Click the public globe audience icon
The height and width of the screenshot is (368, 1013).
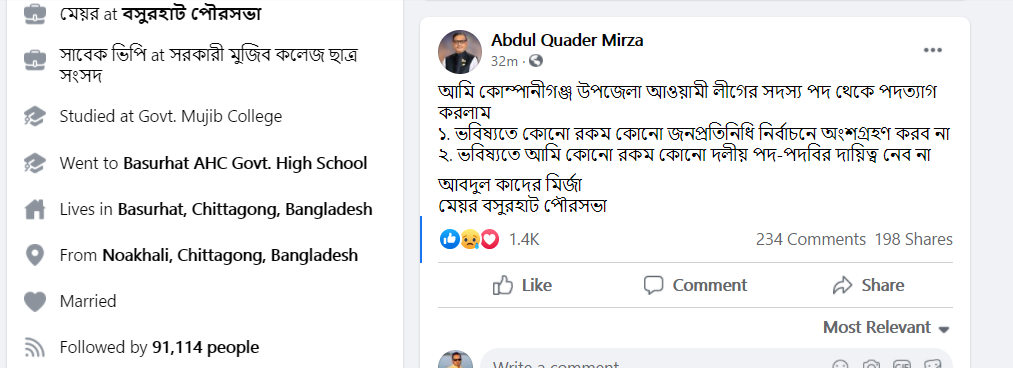tap(536, 61)
